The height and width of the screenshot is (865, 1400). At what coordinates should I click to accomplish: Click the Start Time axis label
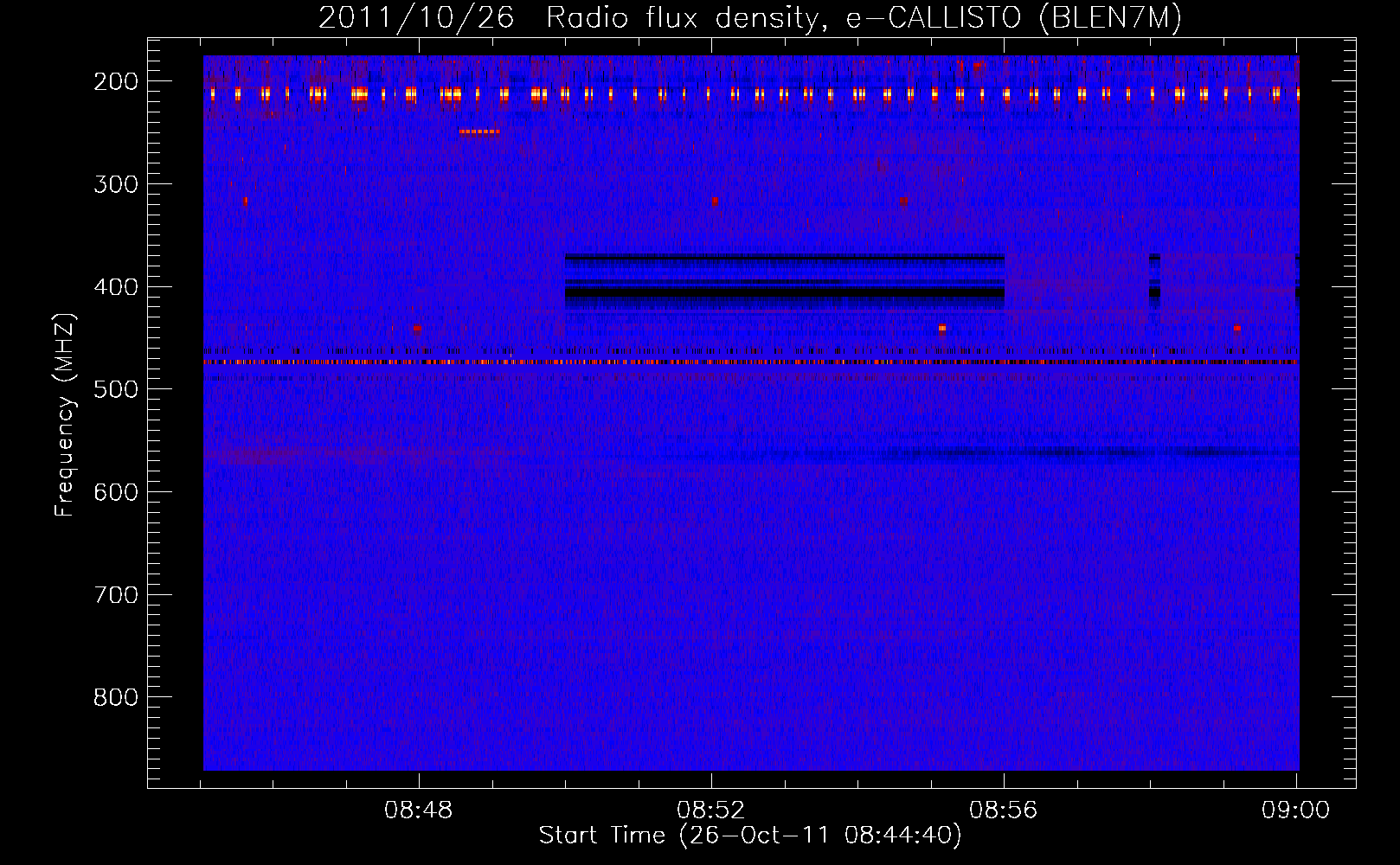click(750, 836)
